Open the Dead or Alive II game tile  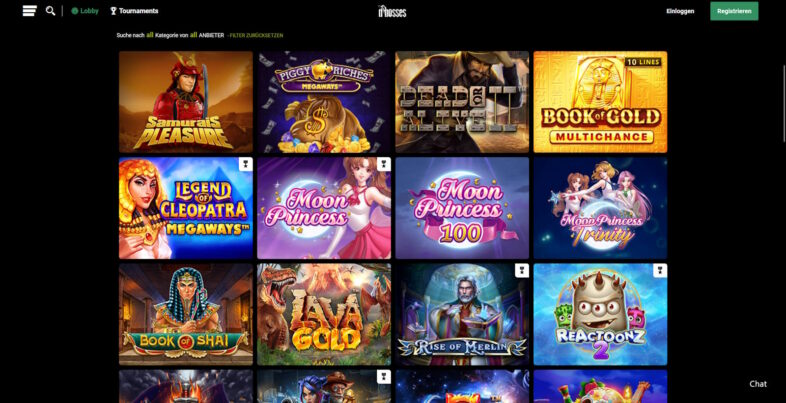tap(462, 102)
